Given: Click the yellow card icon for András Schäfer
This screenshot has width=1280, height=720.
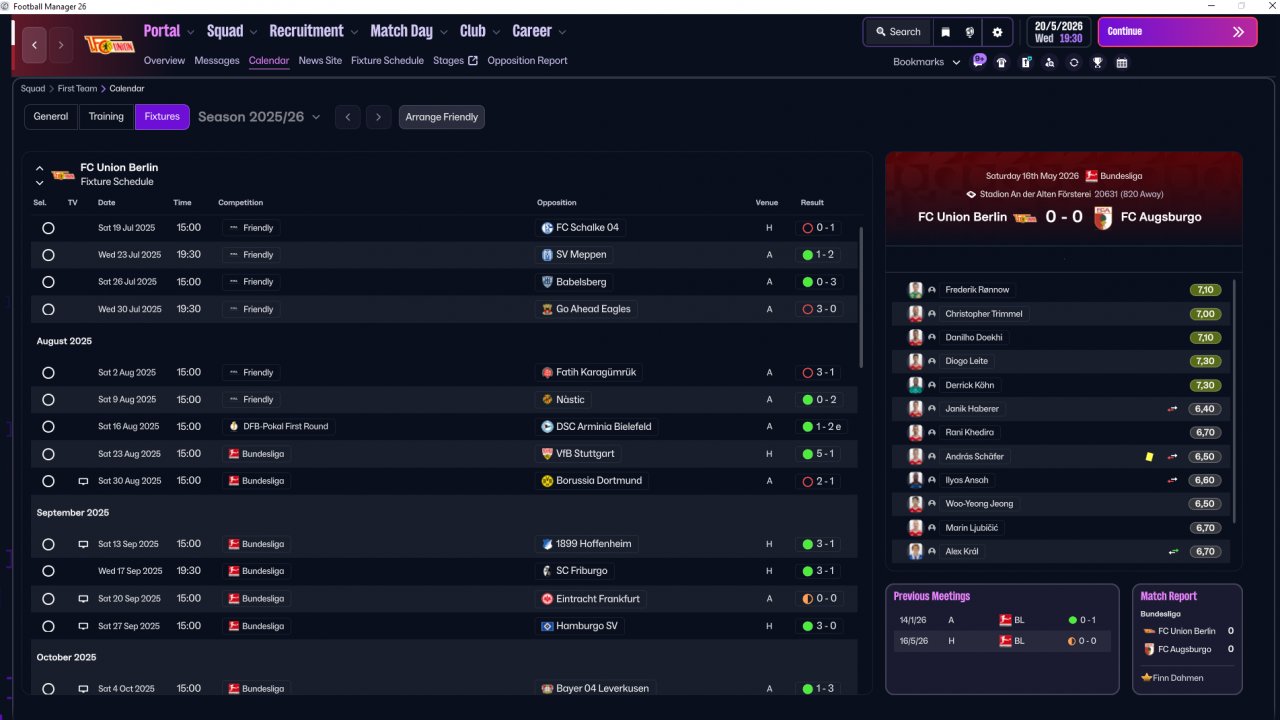Looking at the screenshot, I should (1150, 457).
